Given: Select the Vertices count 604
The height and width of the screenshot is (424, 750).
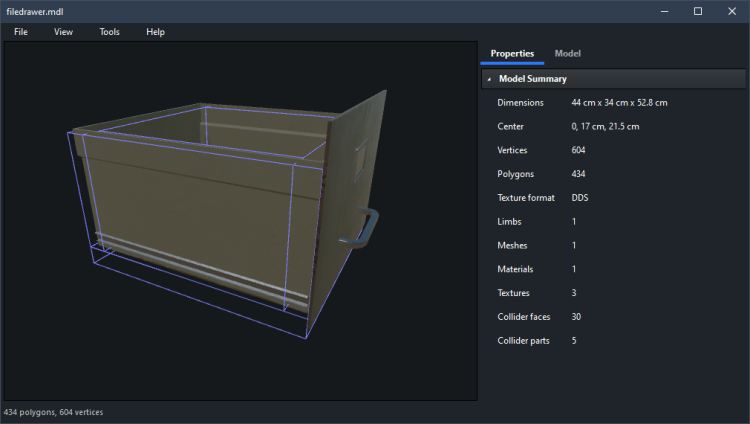Looking at the screenshot, I should tap(579, 150).
